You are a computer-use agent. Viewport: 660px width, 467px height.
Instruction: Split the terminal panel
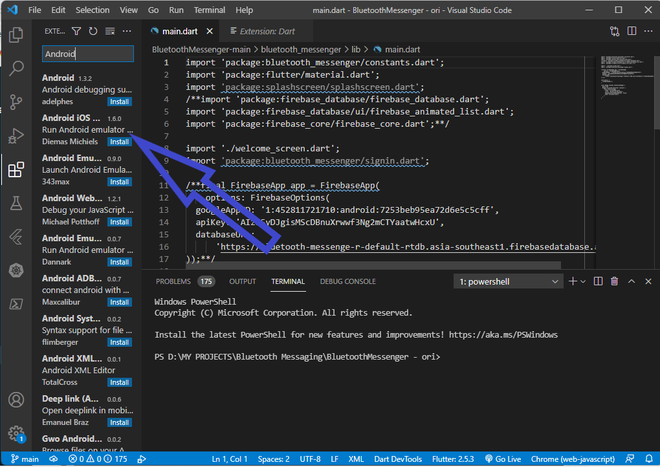598,281
